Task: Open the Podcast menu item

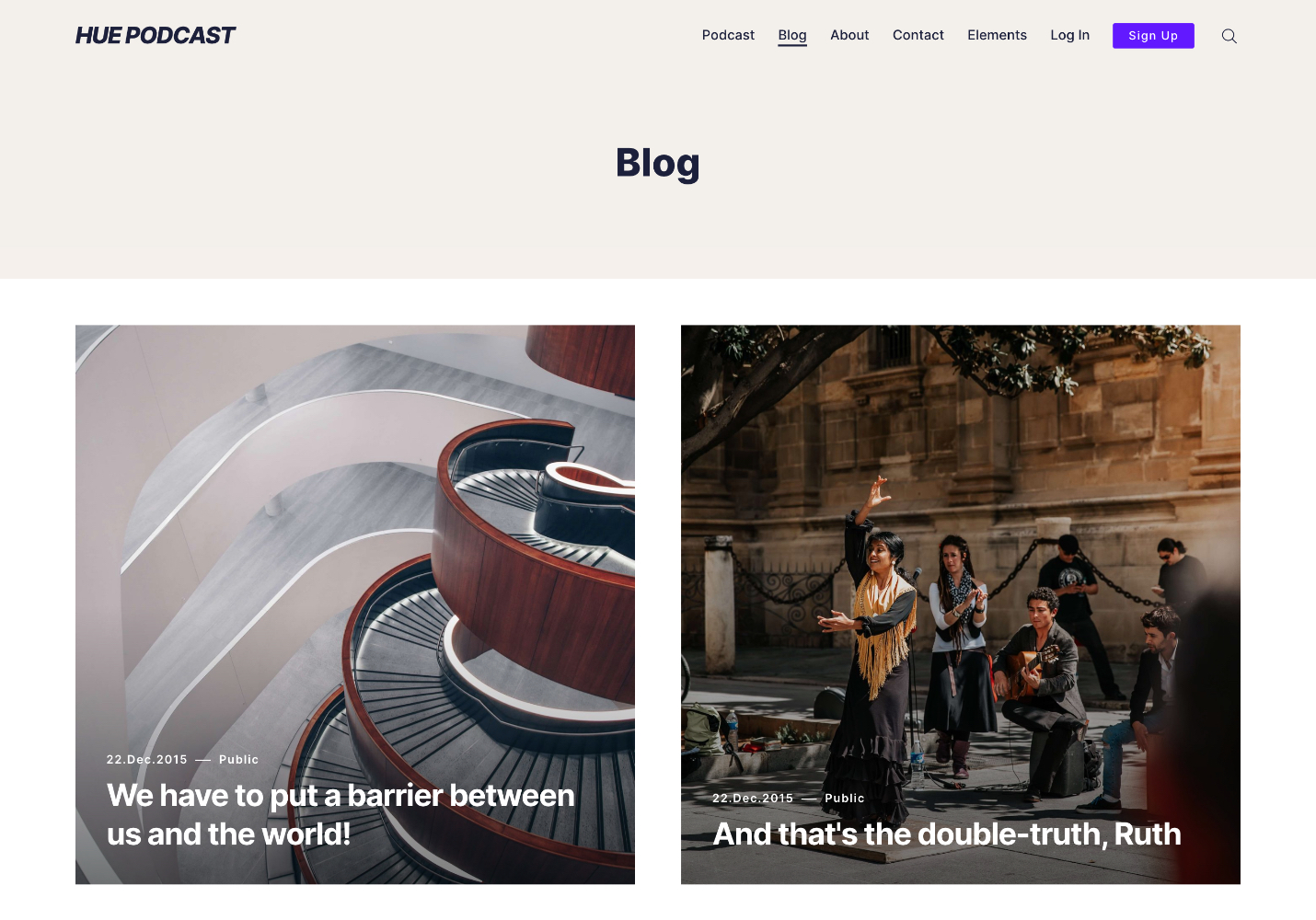Action: pyautogui.click(x=728, y=35)
